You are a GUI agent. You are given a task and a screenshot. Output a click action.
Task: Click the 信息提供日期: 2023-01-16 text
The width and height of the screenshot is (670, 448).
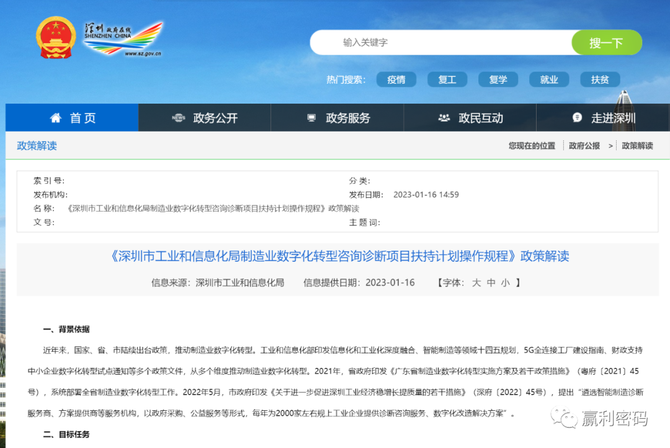coord(359,283)
